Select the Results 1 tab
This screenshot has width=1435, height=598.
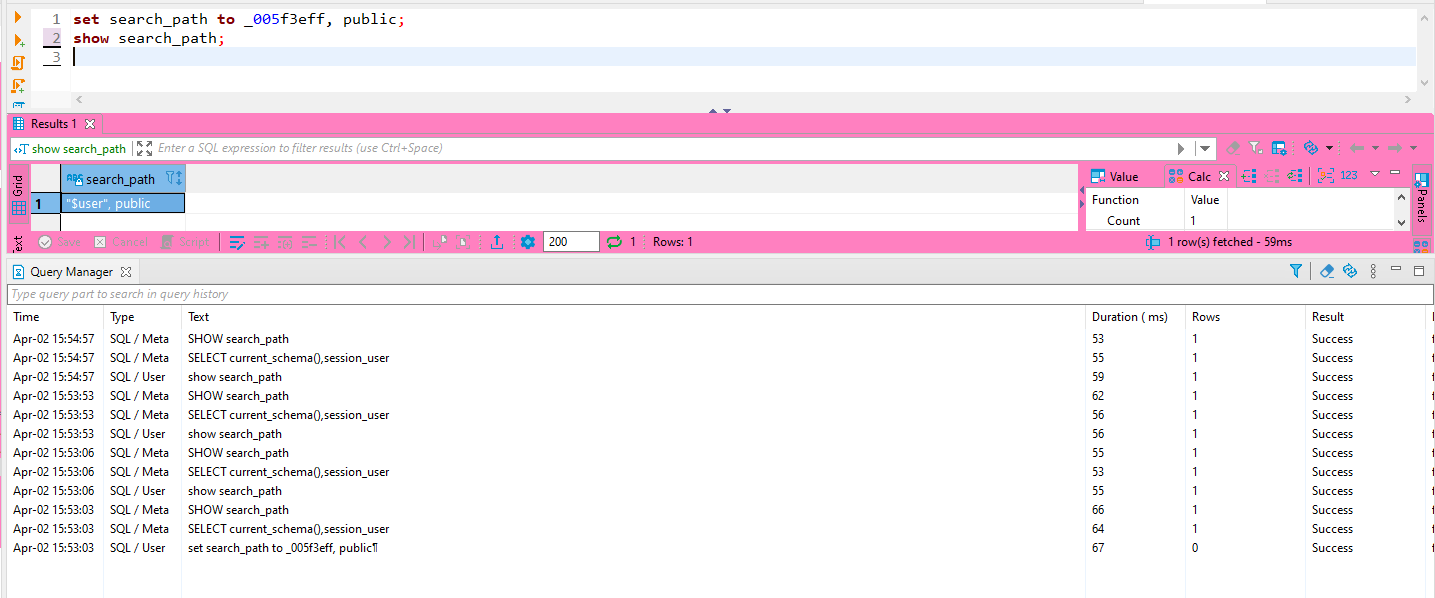pos(53,124)
